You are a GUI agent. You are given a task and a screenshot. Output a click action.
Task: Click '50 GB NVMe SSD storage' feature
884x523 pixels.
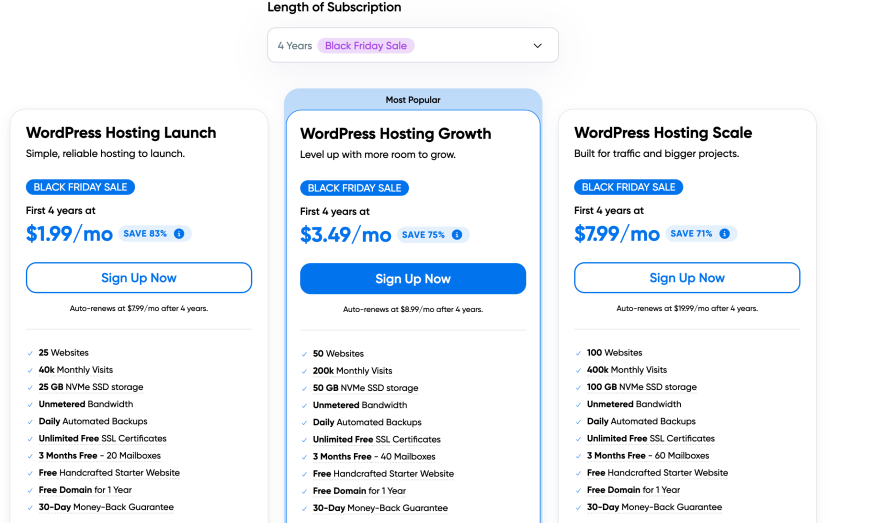[x=365, y=388]
